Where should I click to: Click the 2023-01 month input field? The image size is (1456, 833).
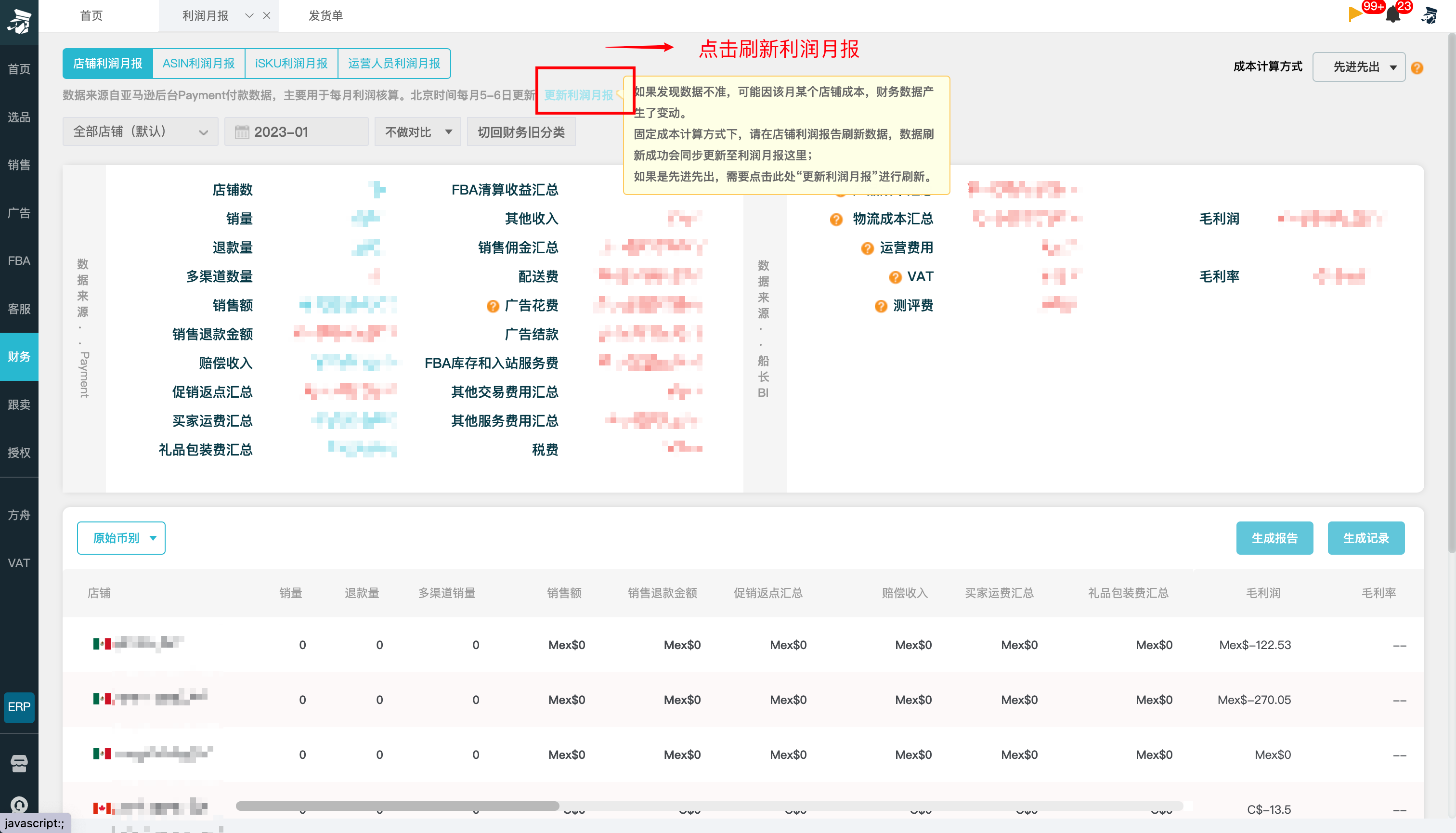(296, 131)
